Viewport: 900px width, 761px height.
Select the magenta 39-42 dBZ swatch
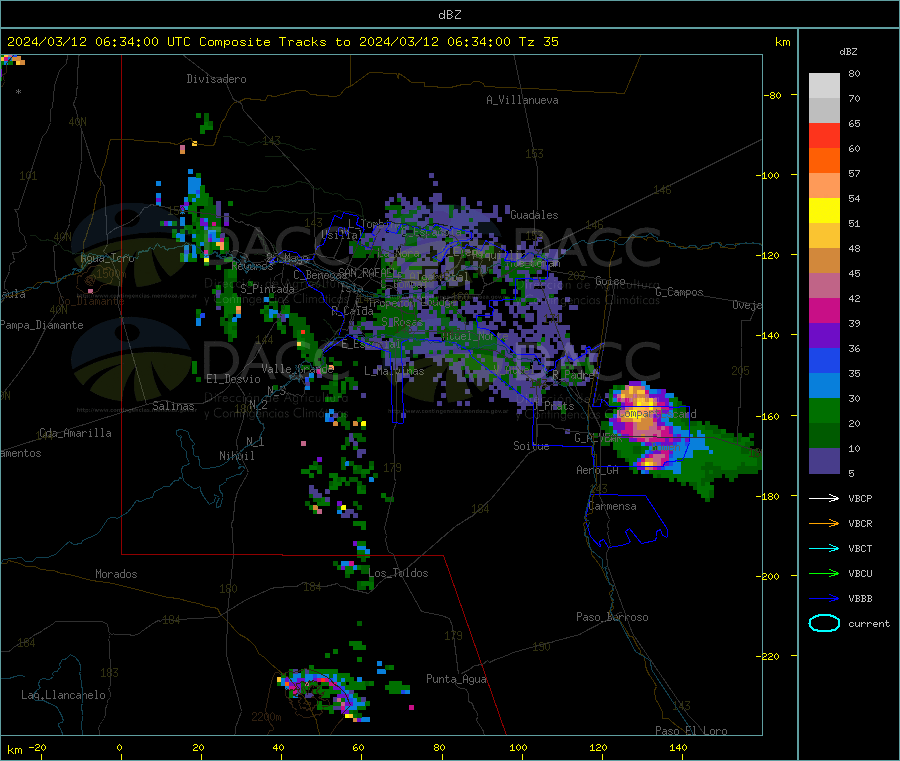point(824,310)
